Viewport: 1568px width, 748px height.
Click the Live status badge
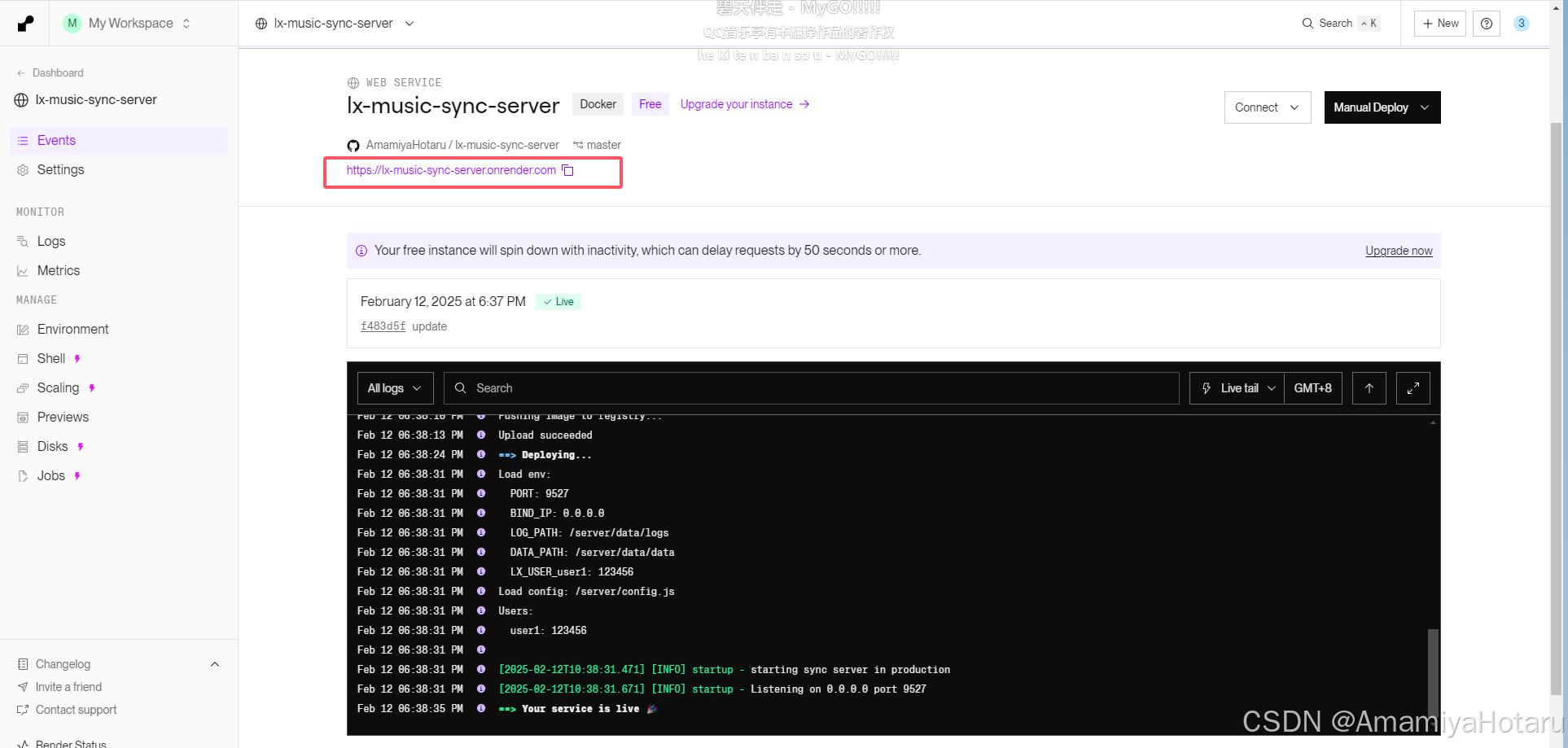pyautogui.click(x=558, y=302)
